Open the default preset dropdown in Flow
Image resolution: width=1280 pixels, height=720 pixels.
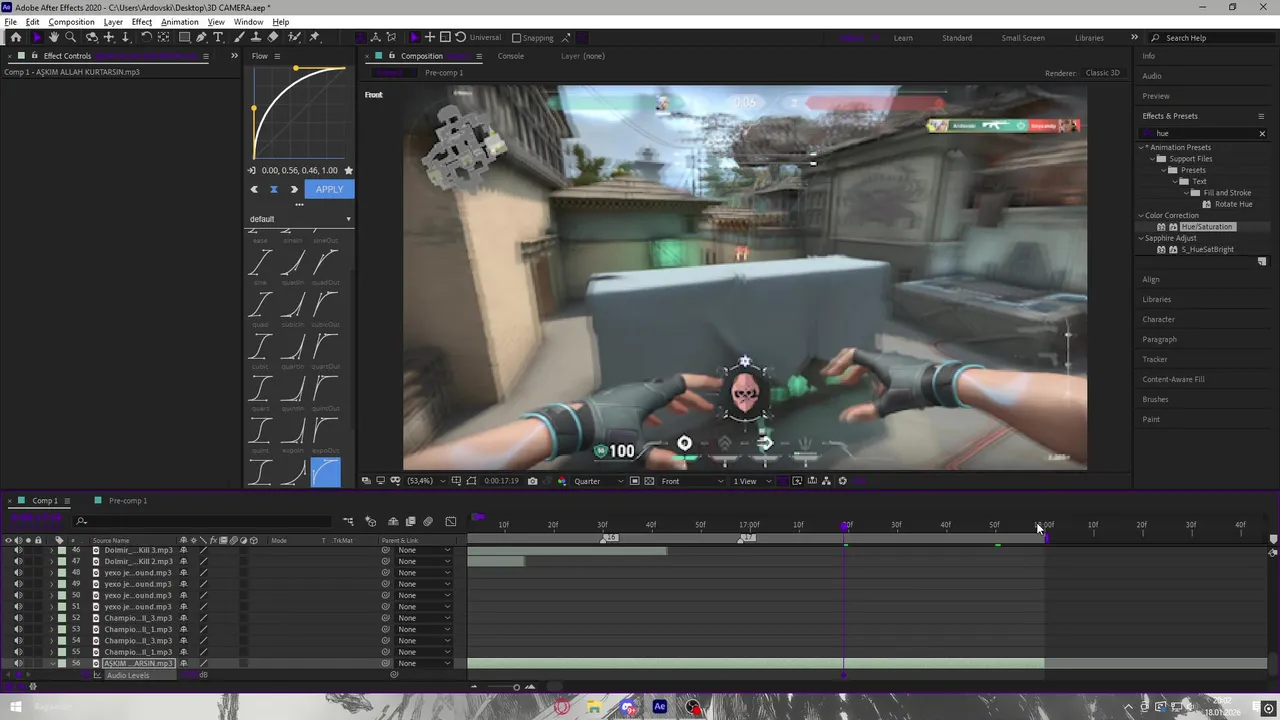[x=300, y=219]
